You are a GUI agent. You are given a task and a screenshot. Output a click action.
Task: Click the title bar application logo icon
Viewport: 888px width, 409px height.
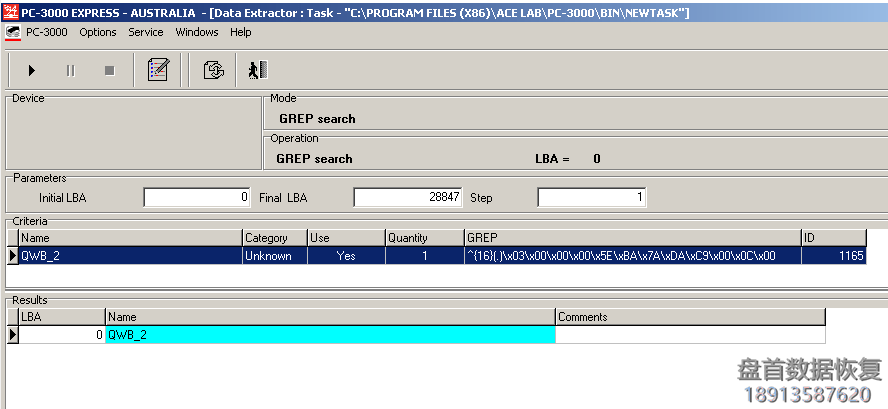tap(11, 10)
